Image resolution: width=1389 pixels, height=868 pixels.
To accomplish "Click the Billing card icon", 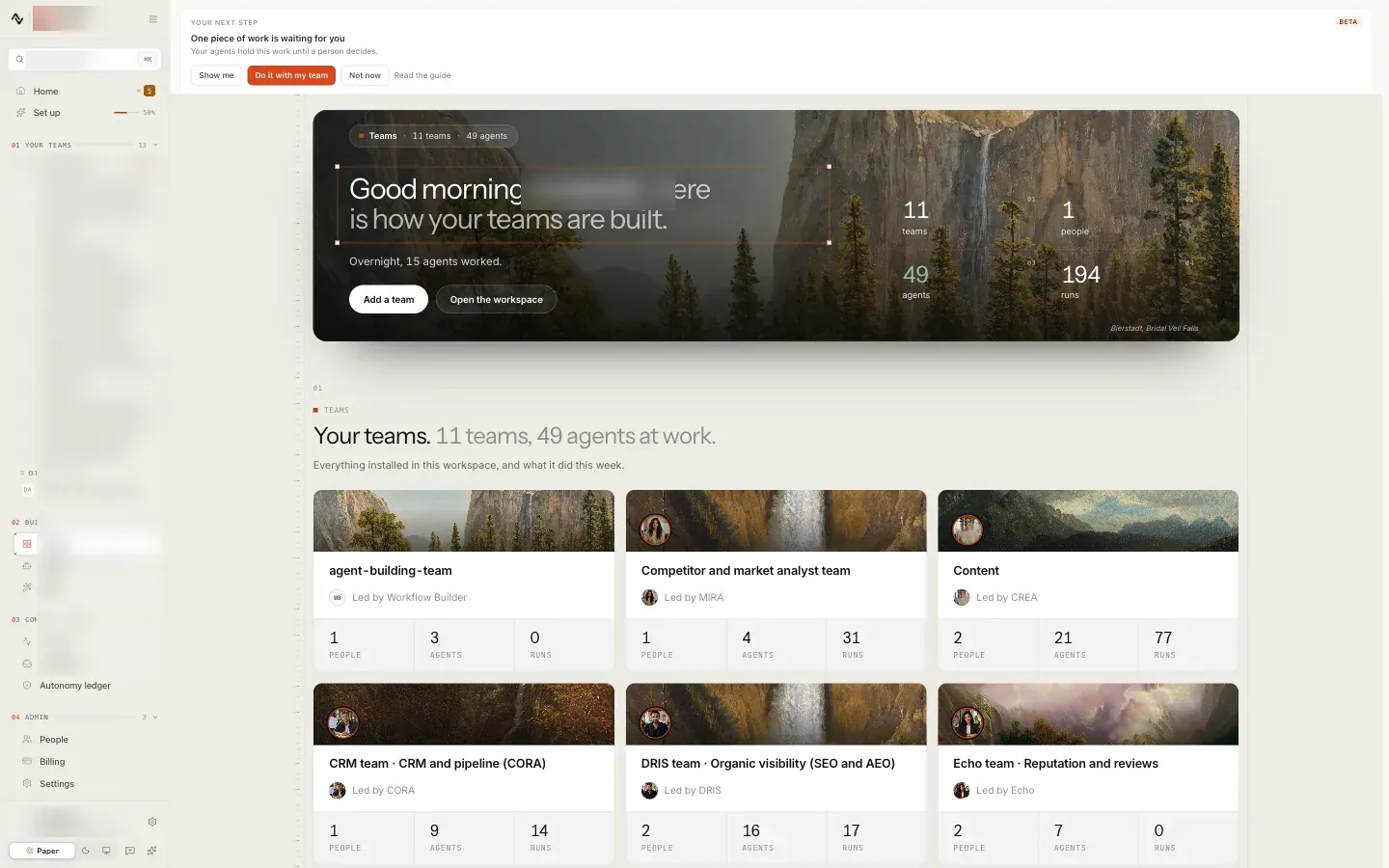I will [27, 762].
